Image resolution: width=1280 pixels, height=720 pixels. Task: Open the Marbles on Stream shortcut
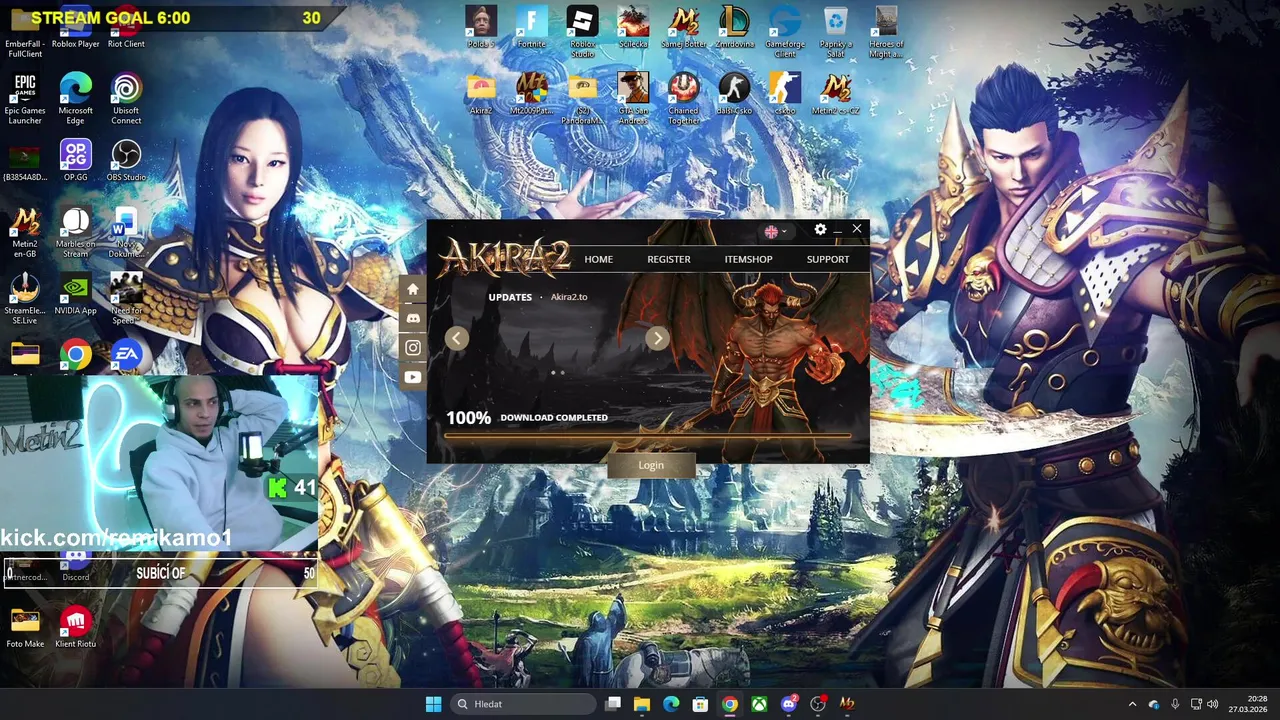click(75, 233)
